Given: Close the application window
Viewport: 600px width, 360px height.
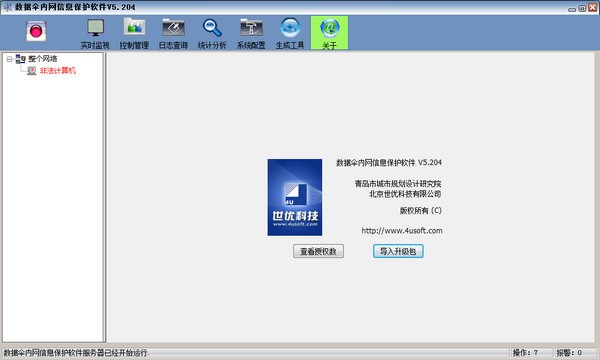Looking at the screenshot, I should tap(592, 8).
